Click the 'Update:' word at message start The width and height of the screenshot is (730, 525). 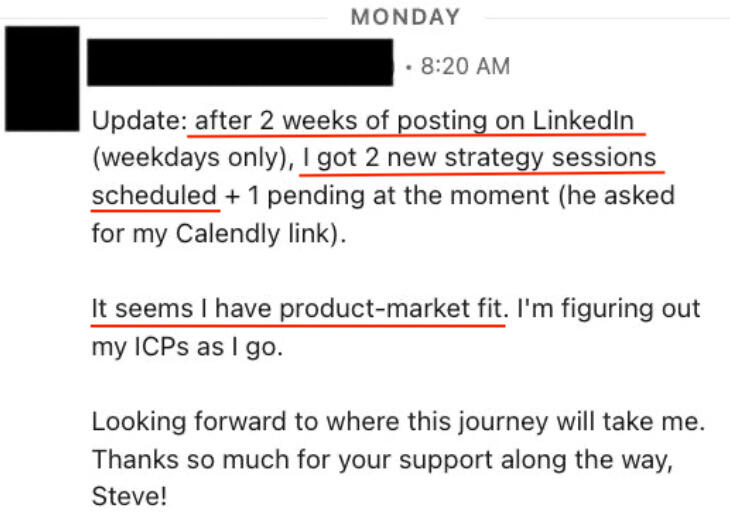pos(140,121)
